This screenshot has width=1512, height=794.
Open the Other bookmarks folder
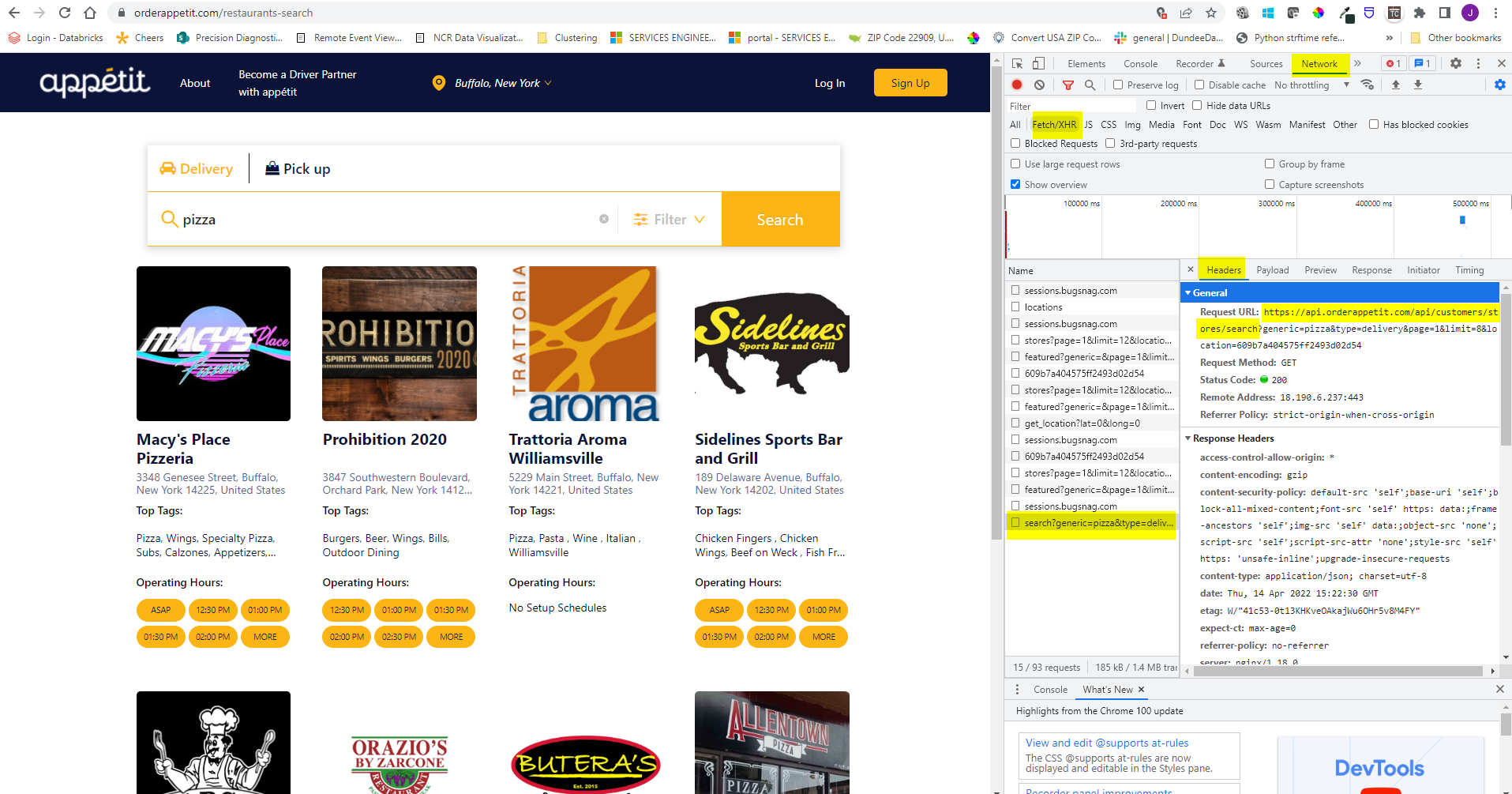tap(1456, 37)
